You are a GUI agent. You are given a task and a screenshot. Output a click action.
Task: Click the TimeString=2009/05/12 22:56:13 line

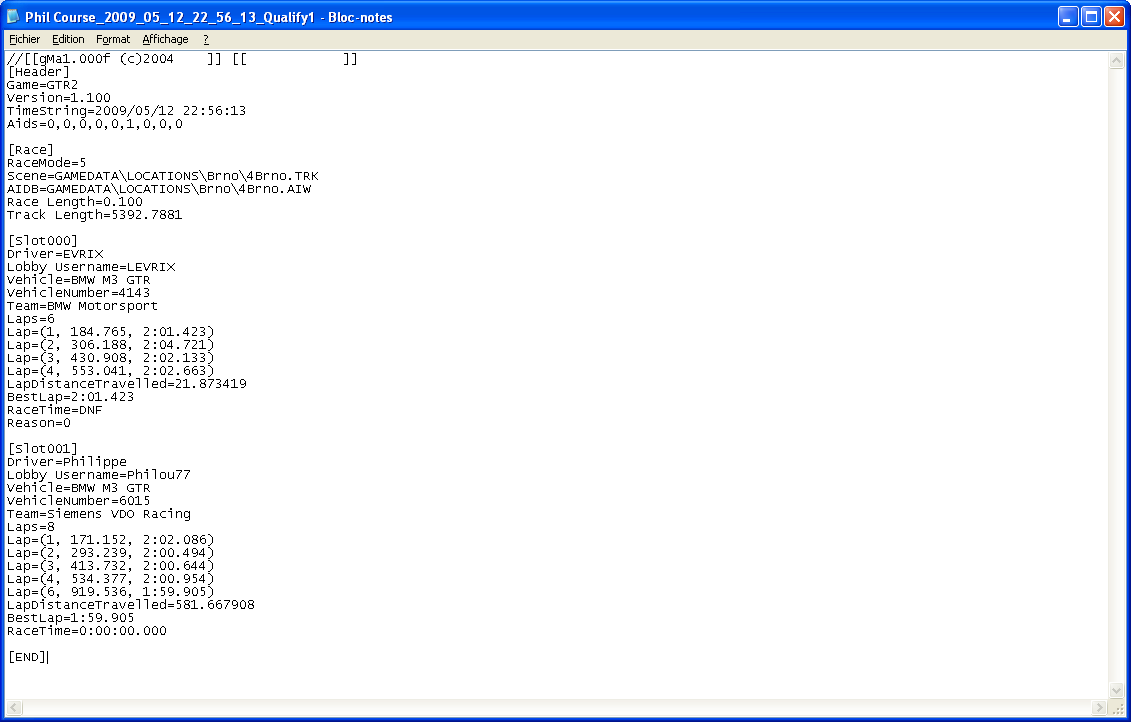point(126,111)
